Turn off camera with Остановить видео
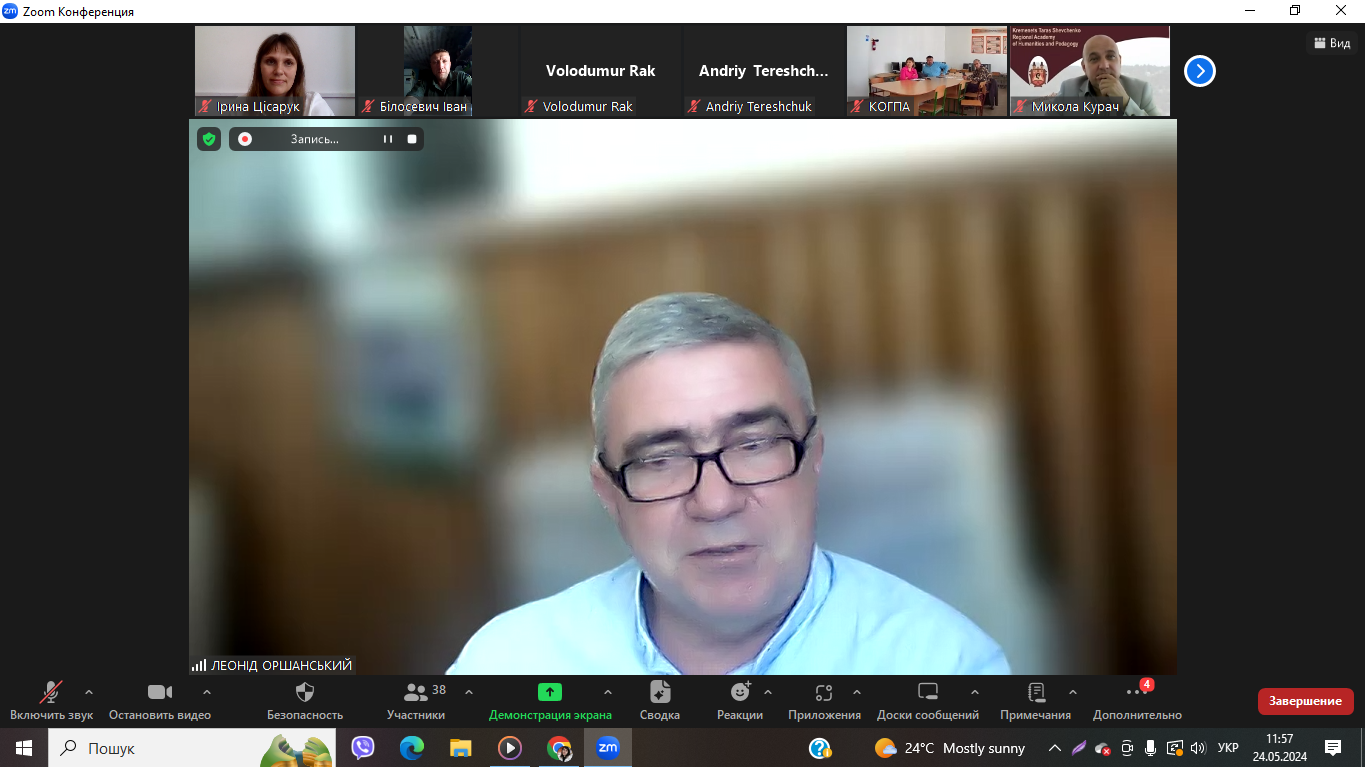The height and width of the screenshot is (767, 1365). tap(160, 692)
